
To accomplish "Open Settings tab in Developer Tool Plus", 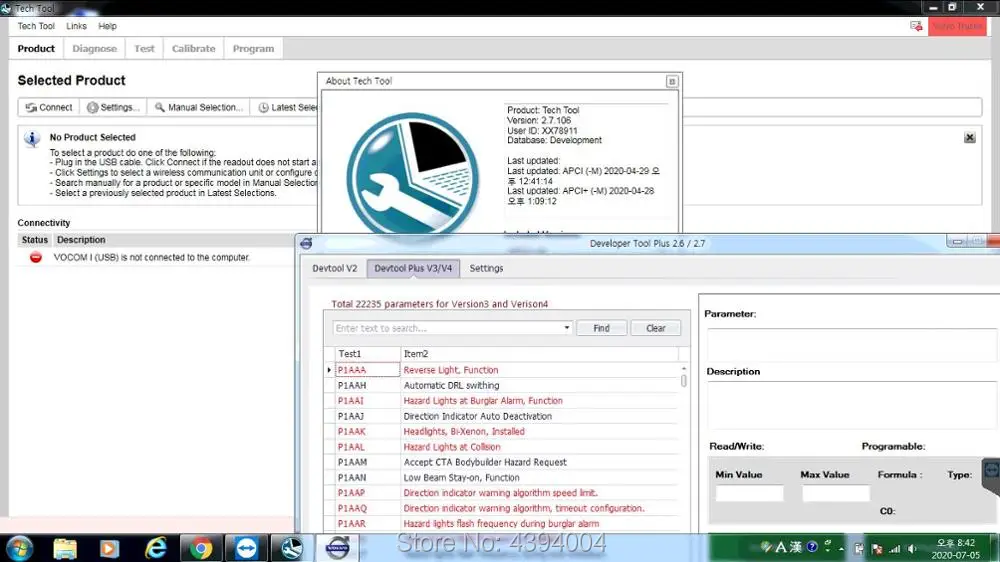I will tap(486, 269).
